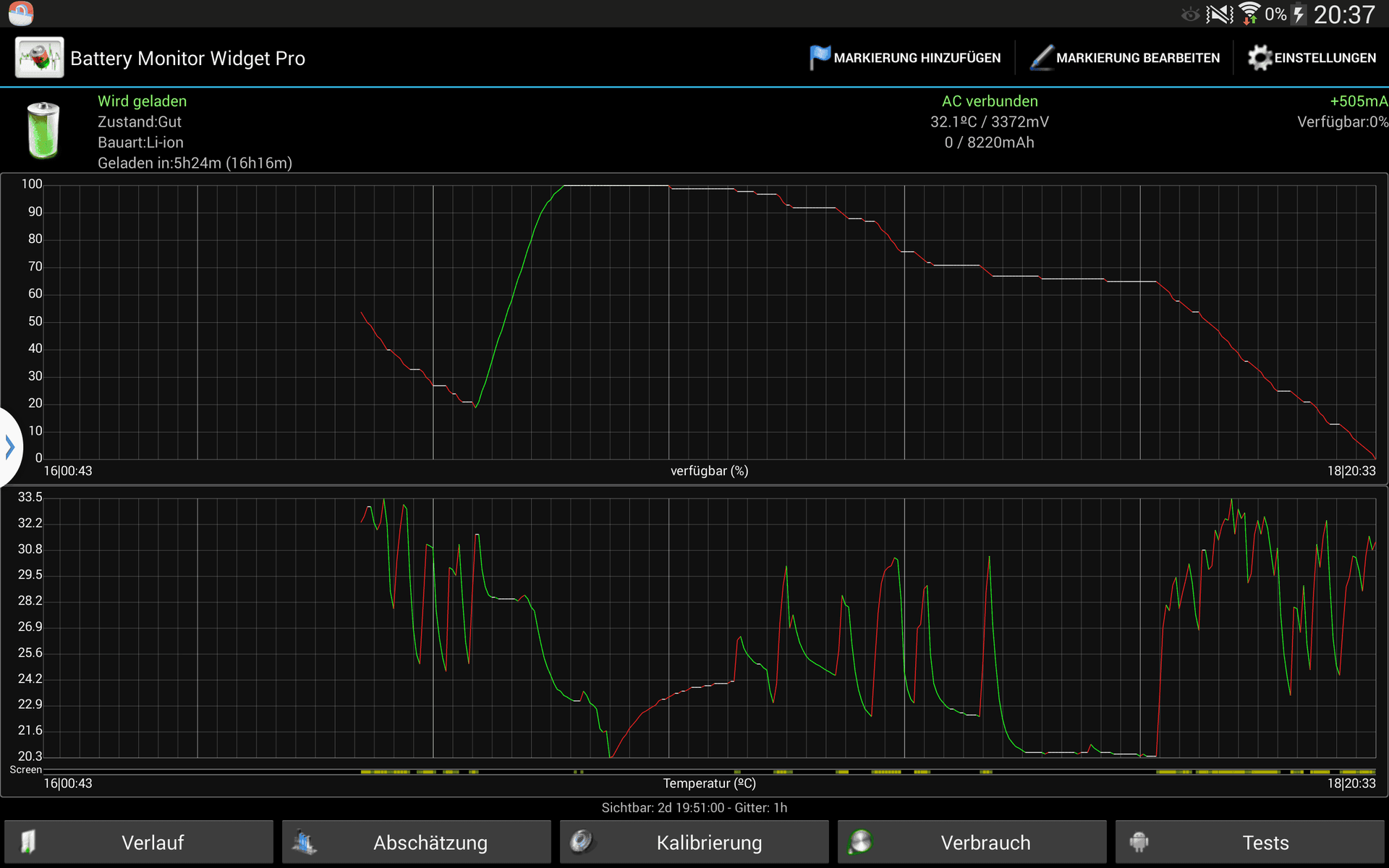Tap the green charging battery icon
This screenshot has width=1389, height=868.
click(x=43, y=130)
